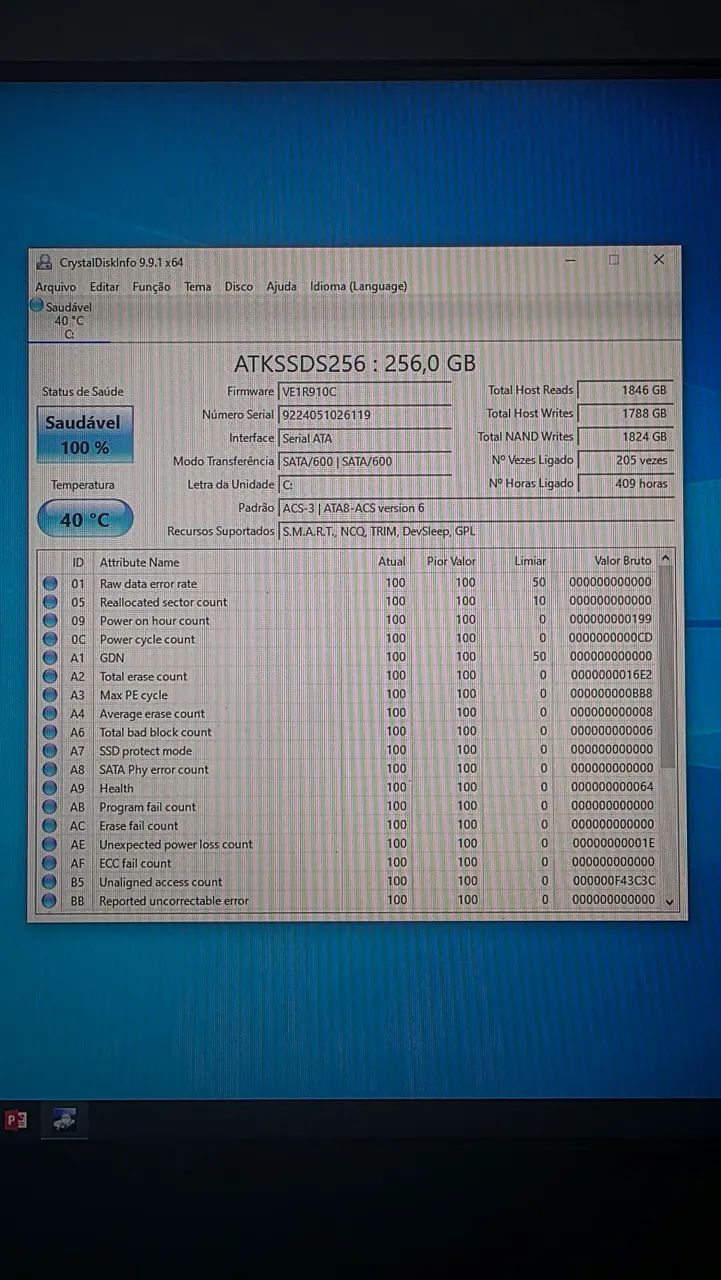The width and height of the screenshot is (721, 1280).
Task: Click the status icon for GDN attribute
Action: click(50, 658)
